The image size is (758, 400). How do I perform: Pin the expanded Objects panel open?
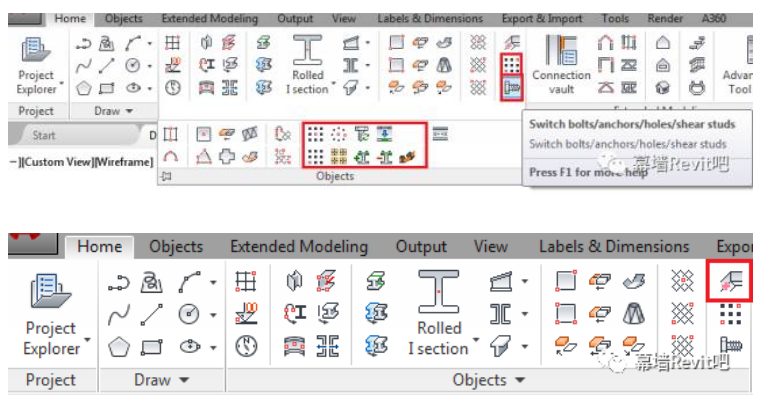(167, 177)
